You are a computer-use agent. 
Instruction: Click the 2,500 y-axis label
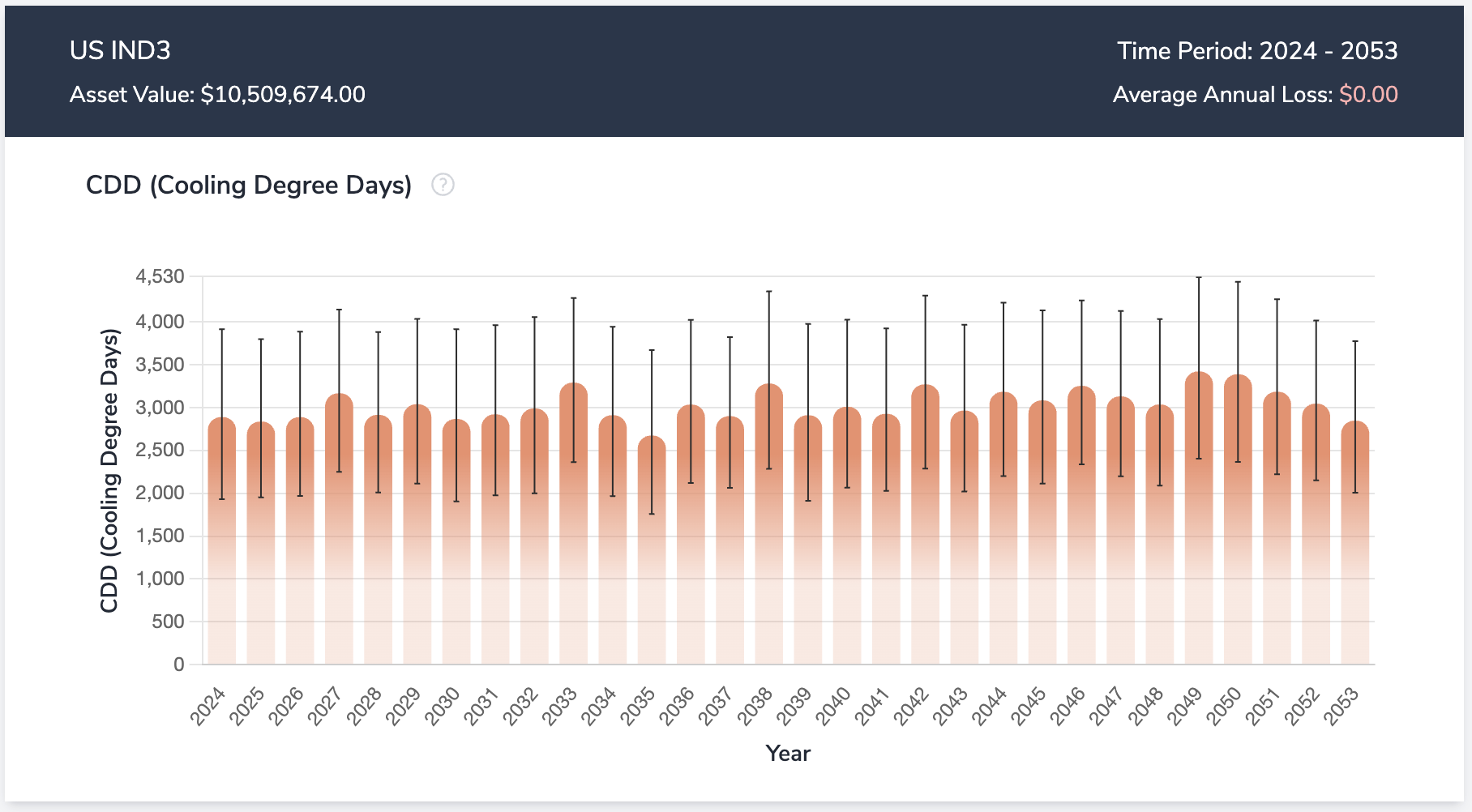(x=160, y=450)
